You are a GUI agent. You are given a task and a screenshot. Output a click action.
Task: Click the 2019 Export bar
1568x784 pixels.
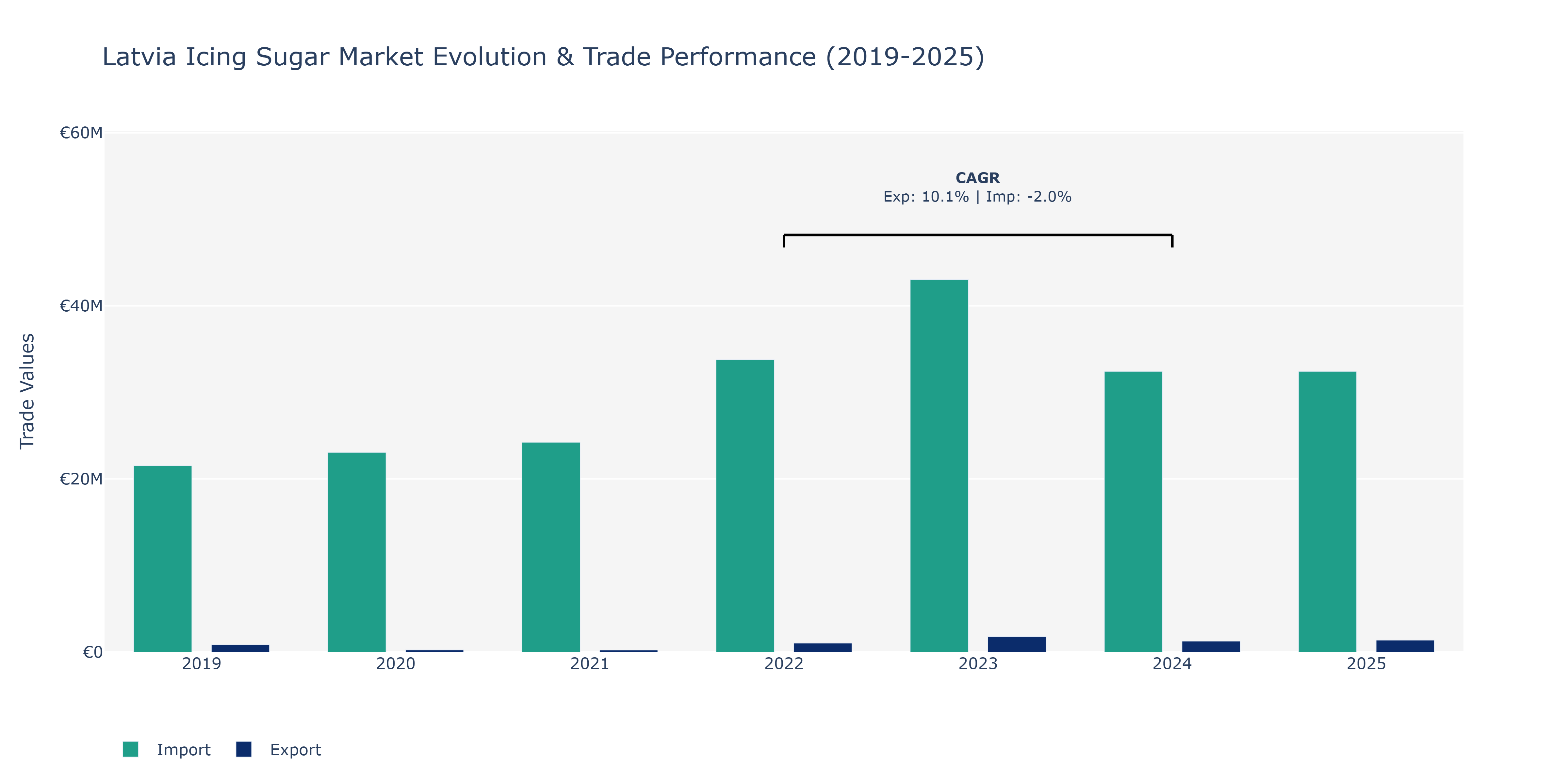coord(240,648)
